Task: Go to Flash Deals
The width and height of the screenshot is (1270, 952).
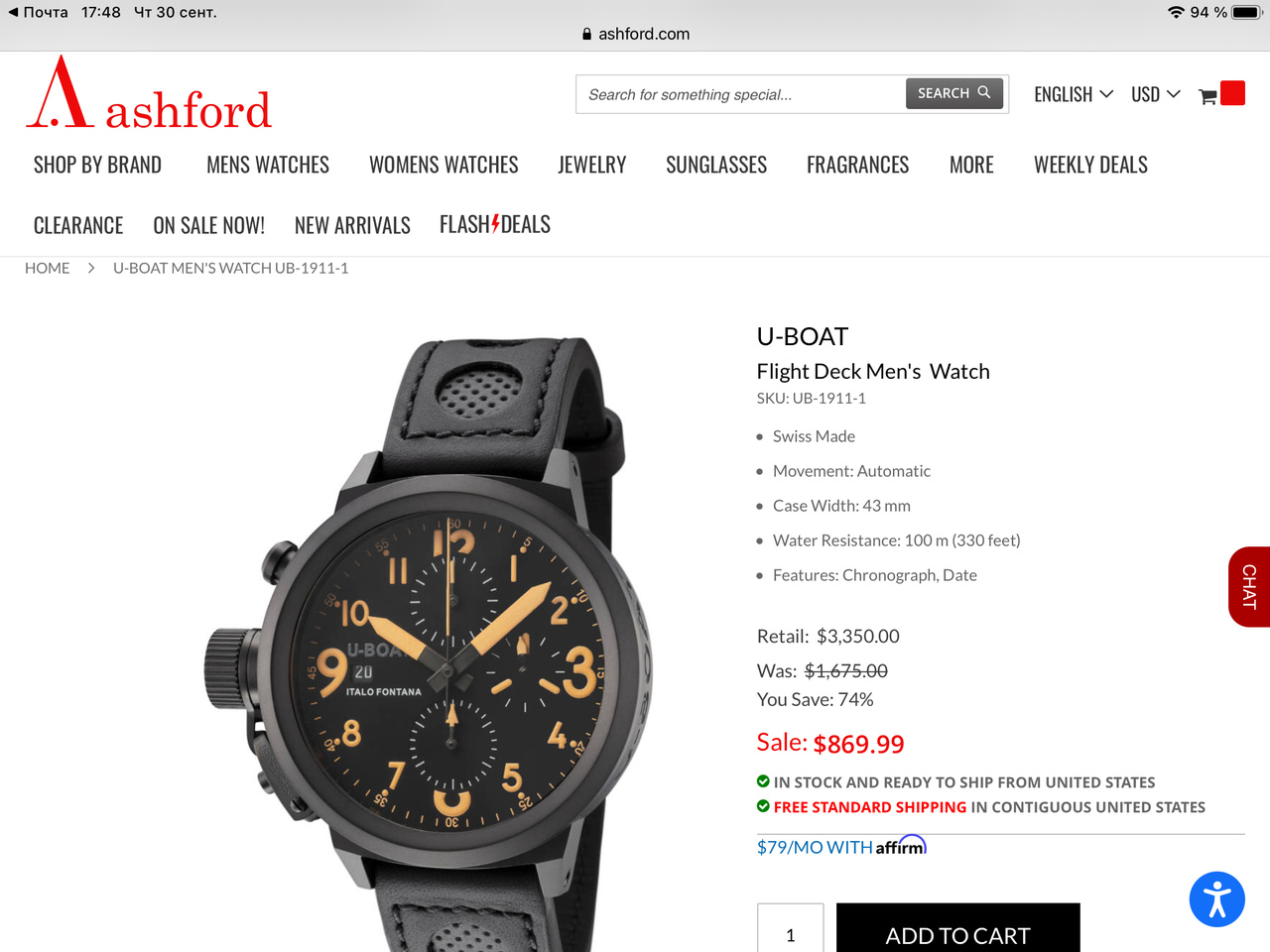Action: click(x=495, y=224)
